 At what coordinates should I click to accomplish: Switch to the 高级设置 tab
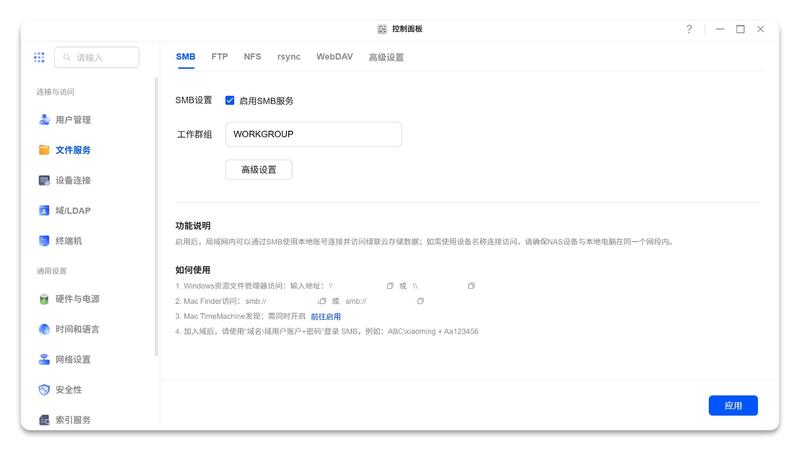point(386,57)
